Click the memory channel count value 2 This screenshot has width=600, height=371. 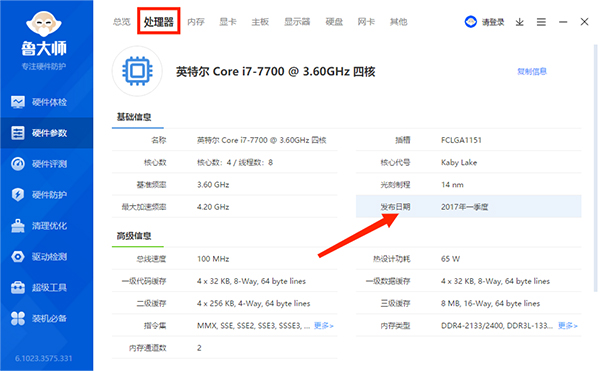point(199,348)
